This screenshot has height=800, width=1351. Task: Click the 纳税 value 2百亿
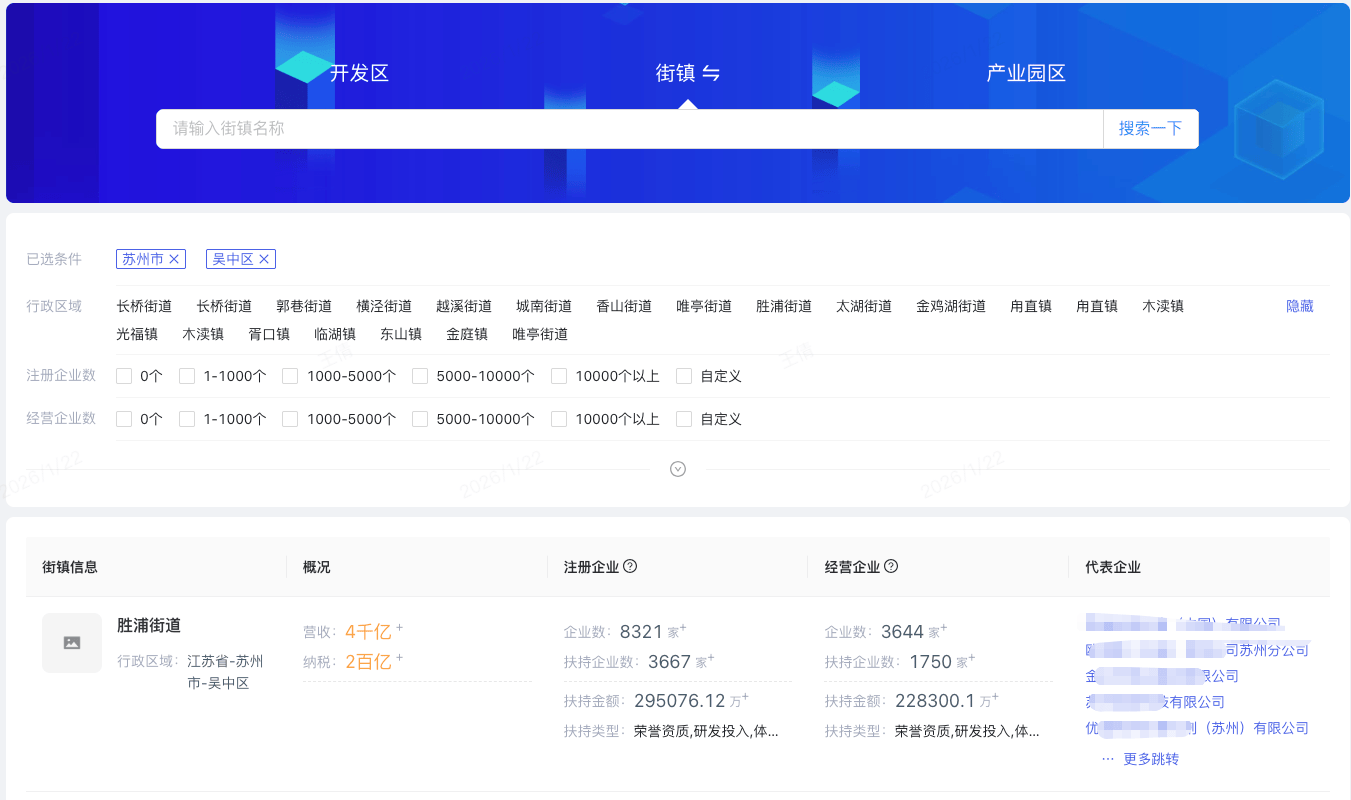click(368, 661)
